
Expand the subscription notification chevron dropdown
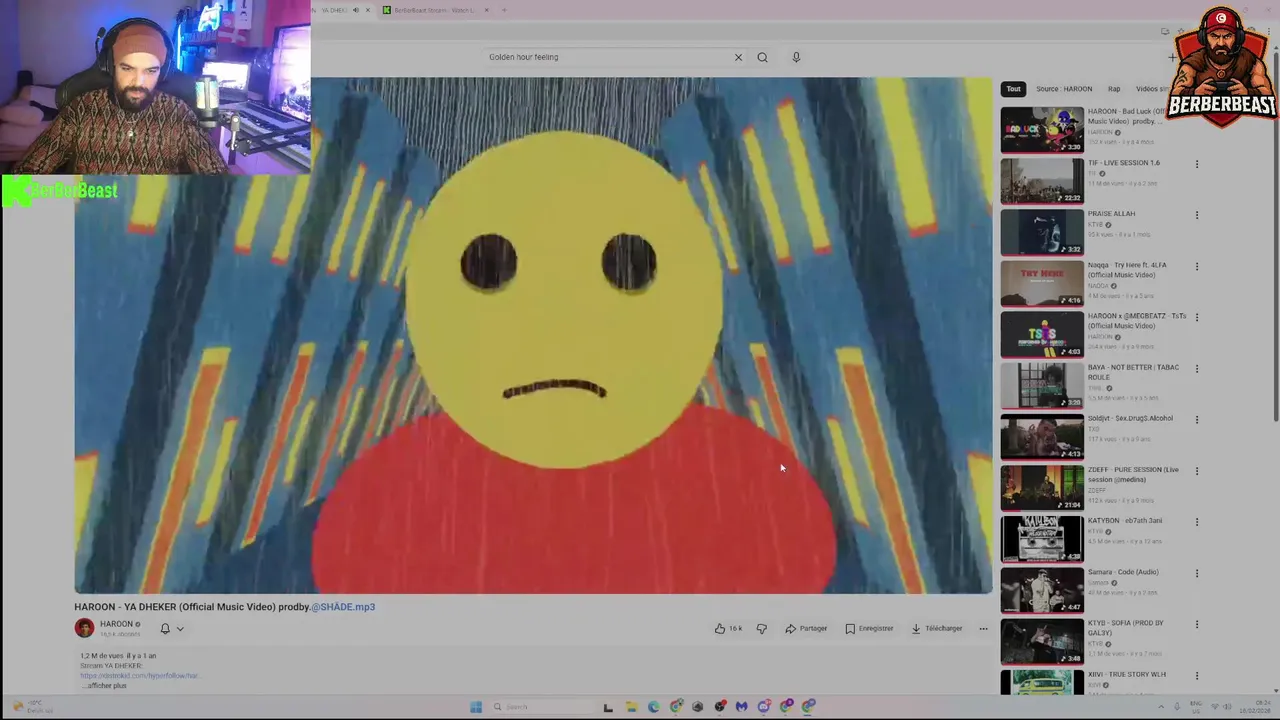pos(180,629)
